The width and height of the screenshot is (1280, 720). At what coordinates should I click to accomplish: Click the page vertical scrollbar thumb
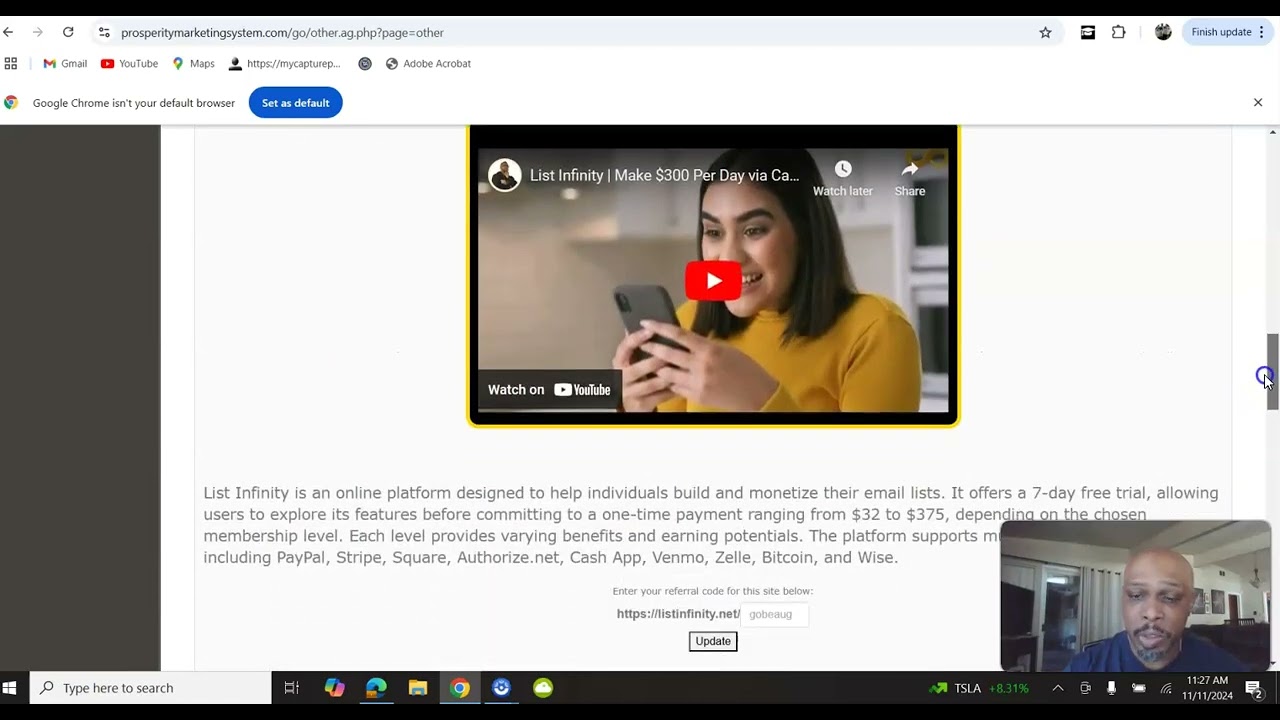1273,370
